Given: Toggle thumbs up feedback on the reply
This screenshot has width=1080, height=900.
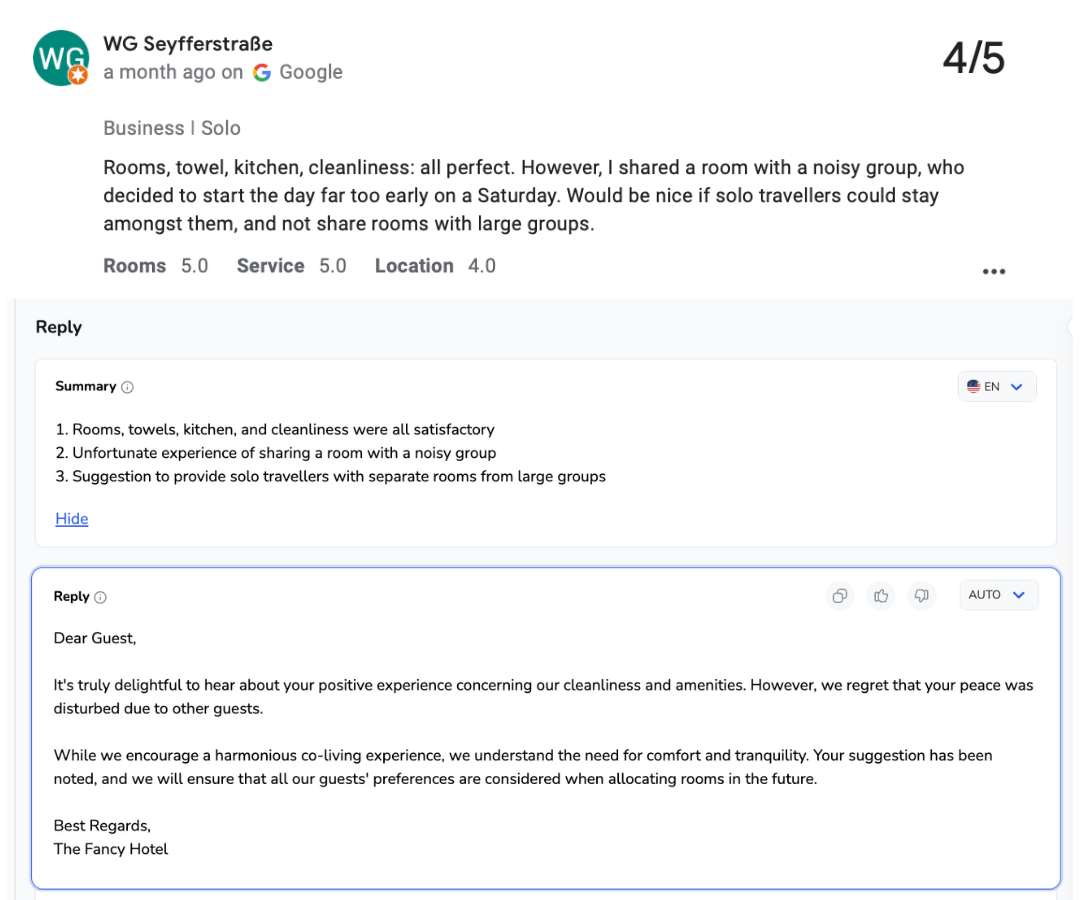Looking at the screenshot, I should point(881,595).
